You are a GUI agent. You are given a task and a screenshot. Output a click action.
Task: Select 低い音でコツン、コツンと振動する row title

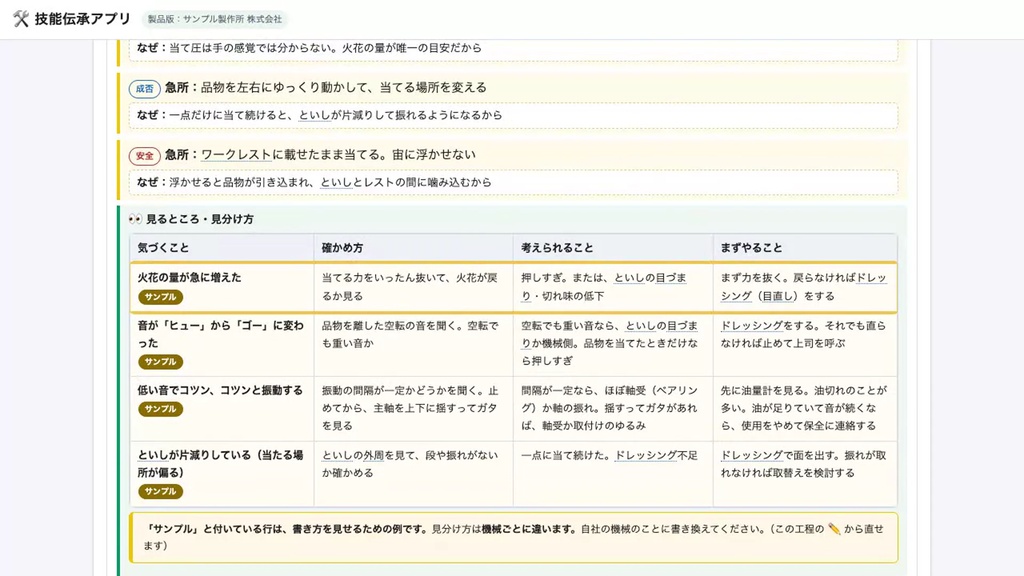coord(220,391)
